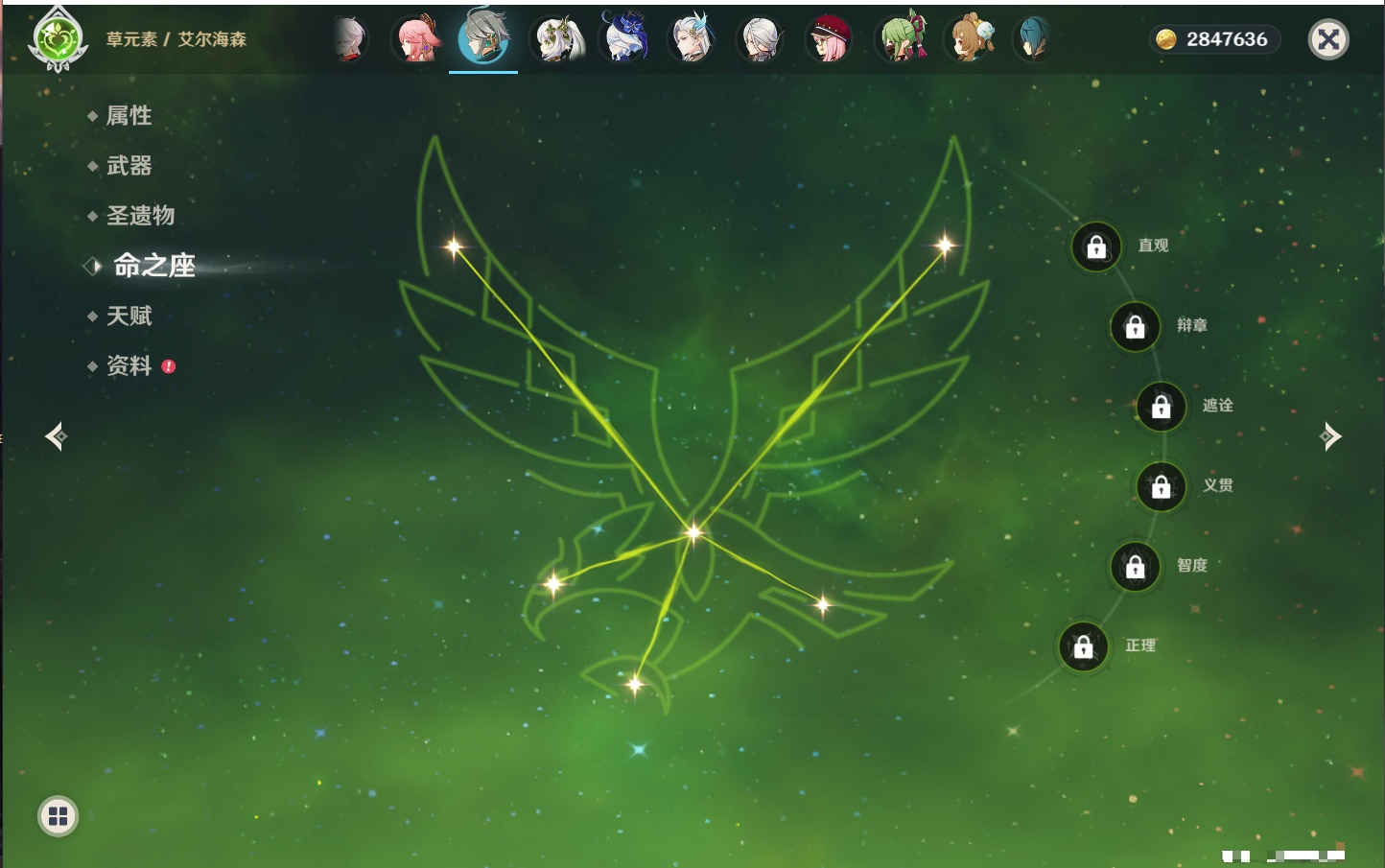Open the locked 义贯 constellation node
Image resolution: width=1385 pixels, height=868 pixels.
[1161, 486]
